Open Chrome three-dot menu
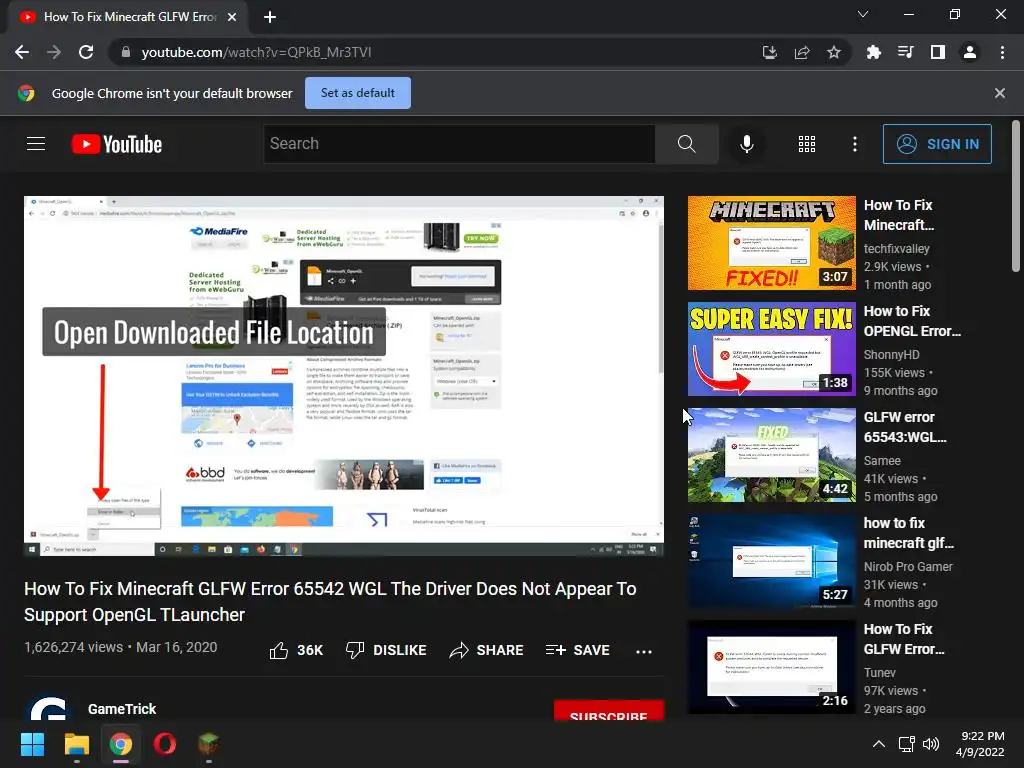Viewport: 1024px width, 768px height. coord(1002,52)
